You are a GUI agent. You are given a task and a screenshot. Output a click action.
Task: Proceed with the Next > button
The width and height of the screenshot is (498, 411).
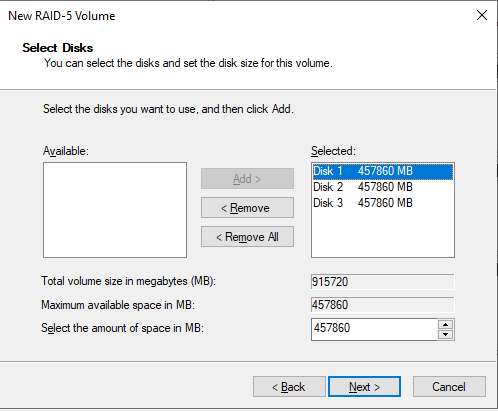[x=364, y=387]
